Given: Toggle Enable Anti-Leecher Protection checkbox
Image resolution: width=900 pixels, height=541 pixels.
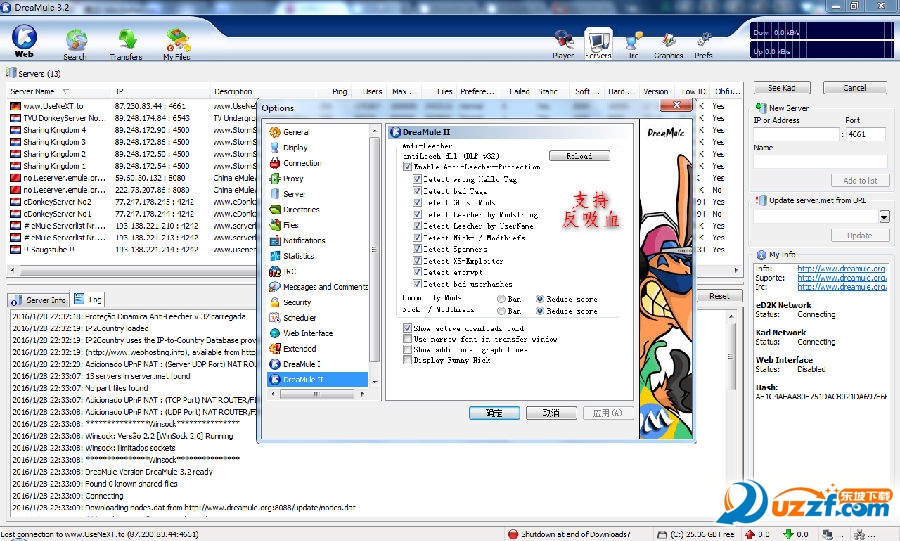Looking at the screenshot, I should 407,167.
